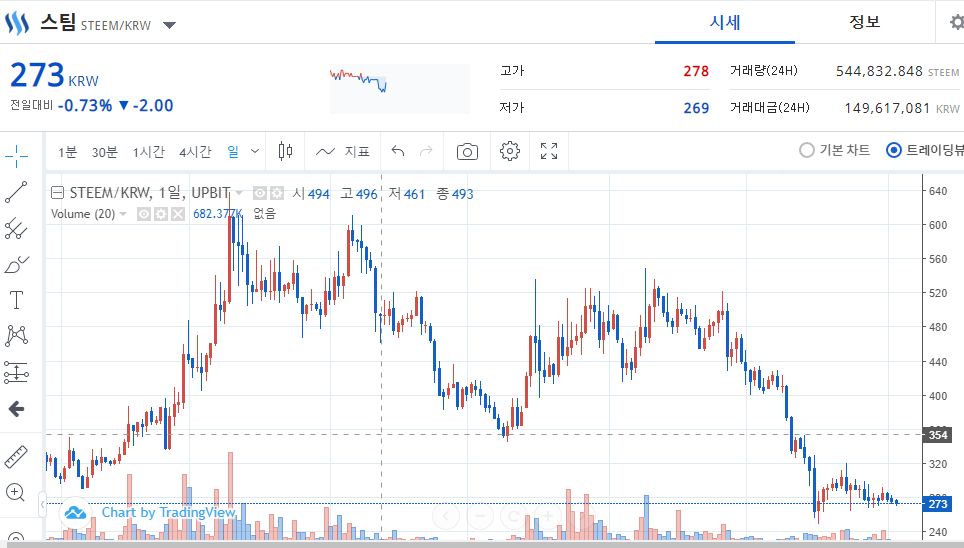This screenshot has height=548, width=964.
Task: Collapse the left drawing toolbar handle
Action: pos(42,505)
